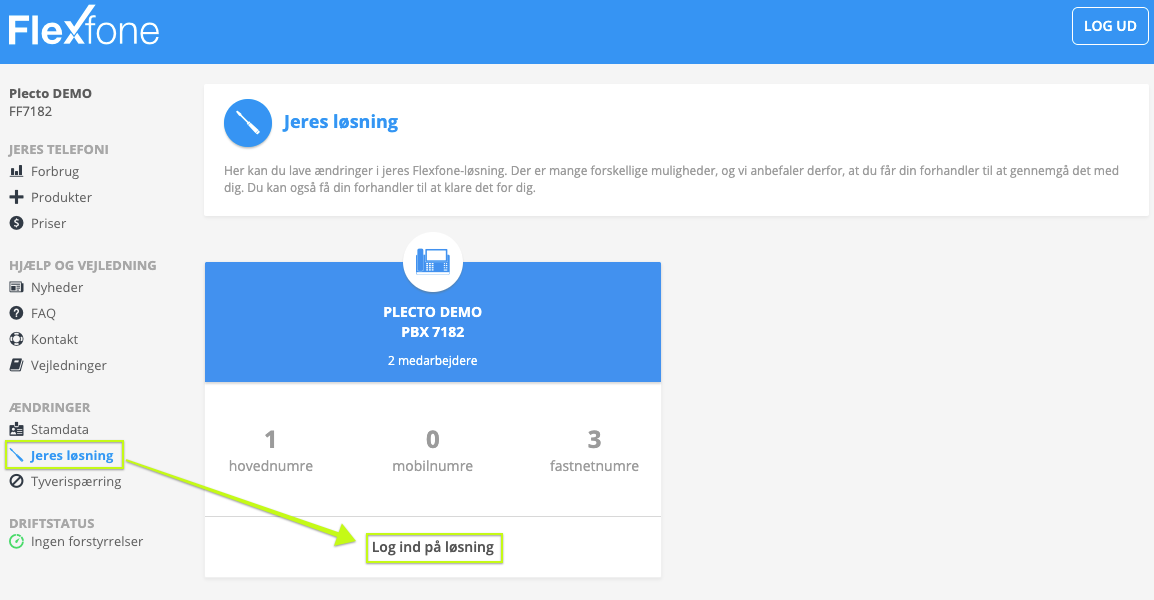Click the HJÆLP OG VEJLEDNING section header
1154x600 pixels.
click(82, 265)
